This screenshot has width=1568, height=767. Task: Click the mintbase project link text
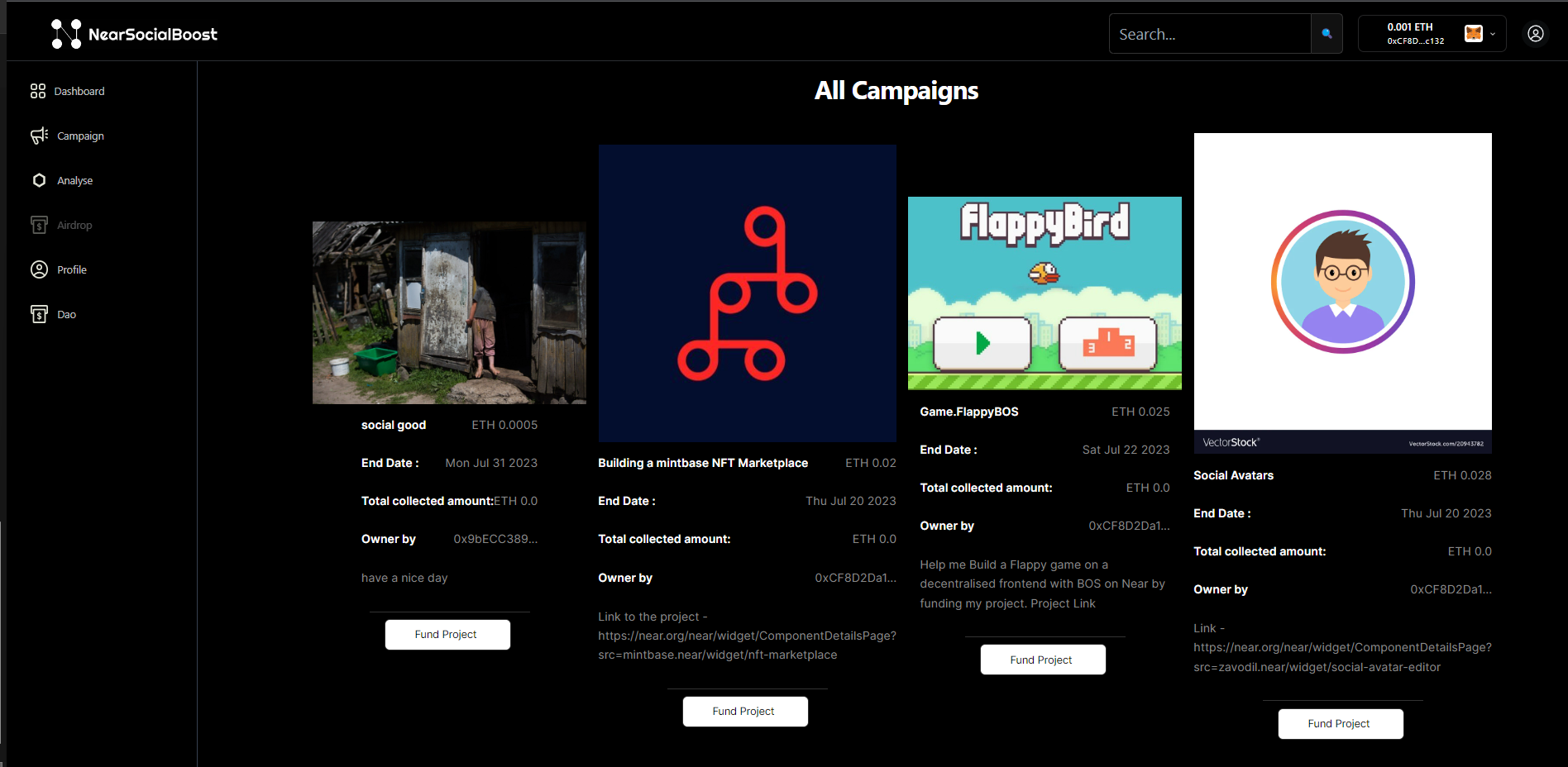(747, 636)
